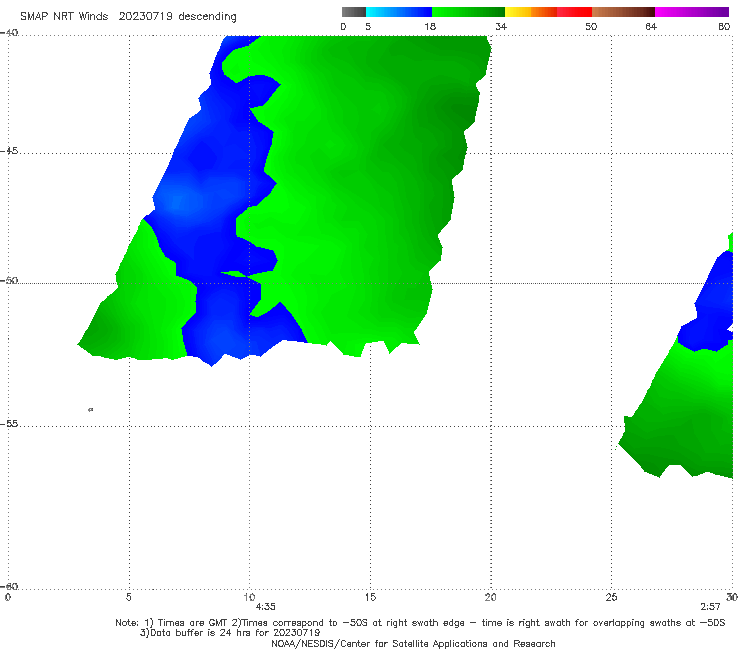Click the longitude label '10'
Screen dimensions: 740x650
249,597
